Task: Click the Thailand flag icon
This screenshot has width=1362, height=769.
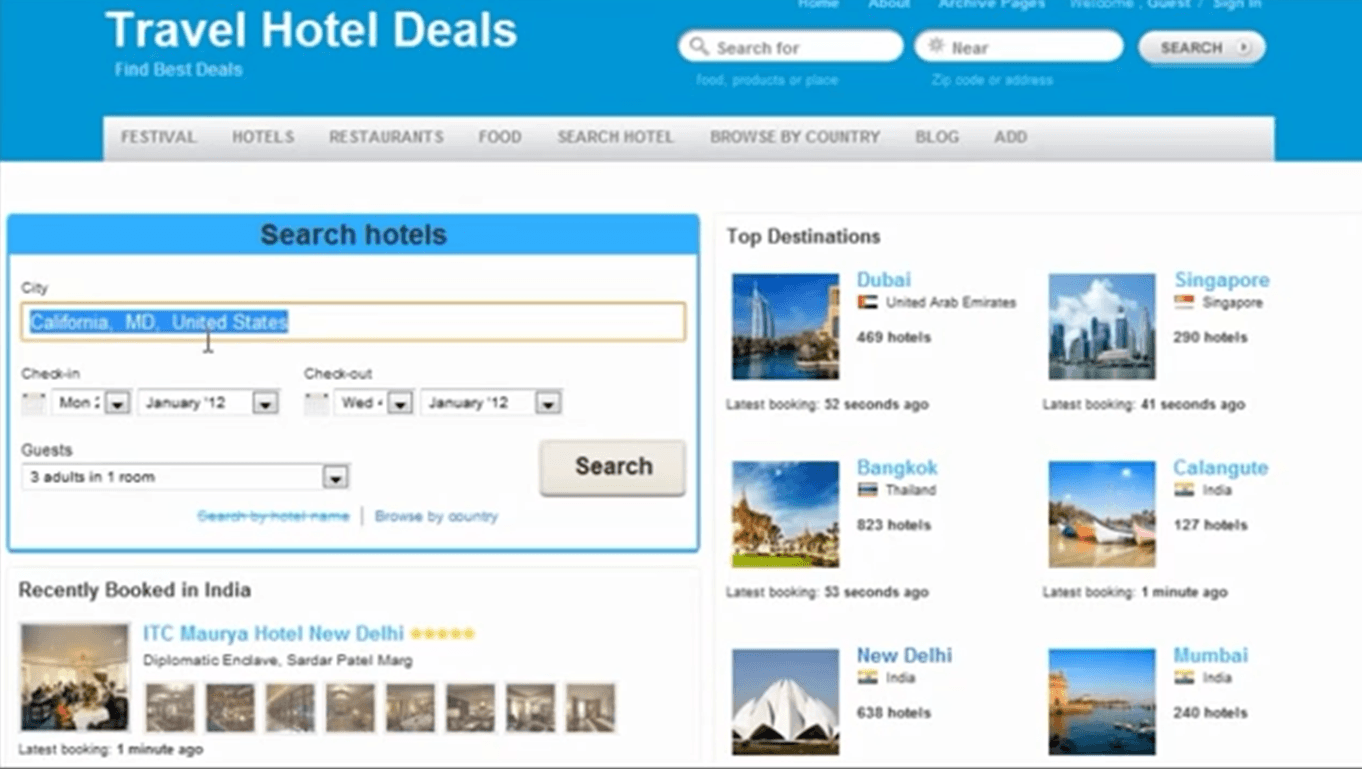Action: (x=867, y=490)
